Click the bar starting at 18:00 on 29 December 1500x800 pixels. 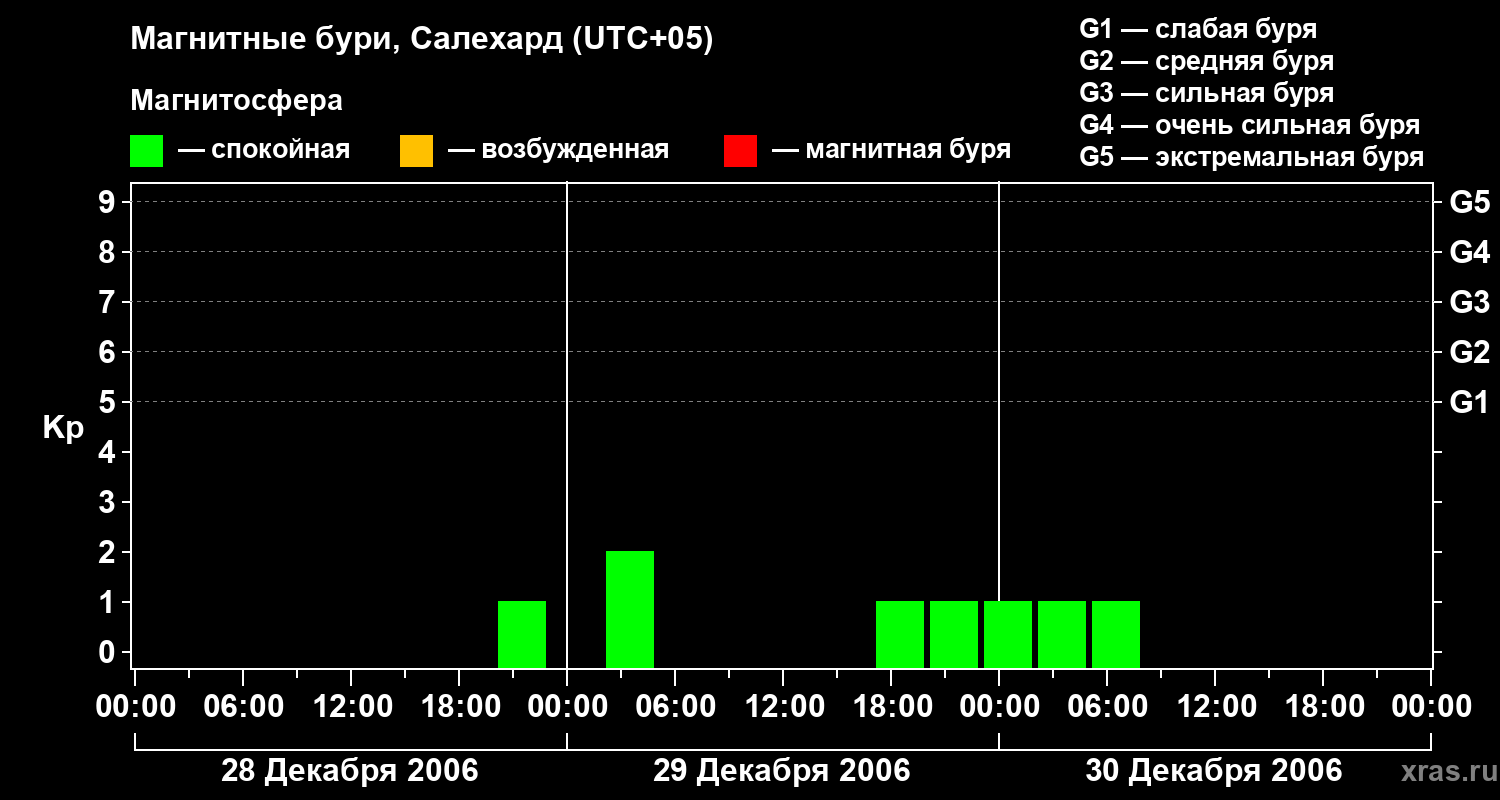point(900,634)
